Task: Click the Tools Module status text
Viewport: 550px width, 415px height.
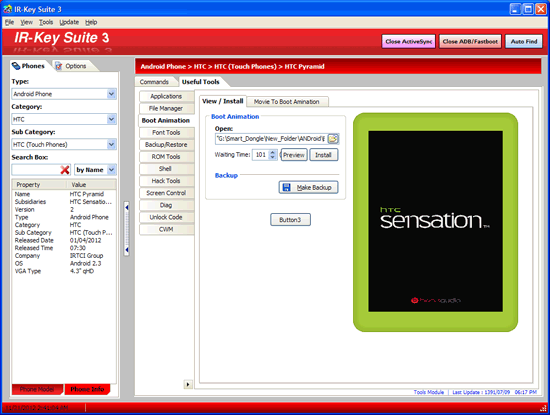Action: coord(429,392)
